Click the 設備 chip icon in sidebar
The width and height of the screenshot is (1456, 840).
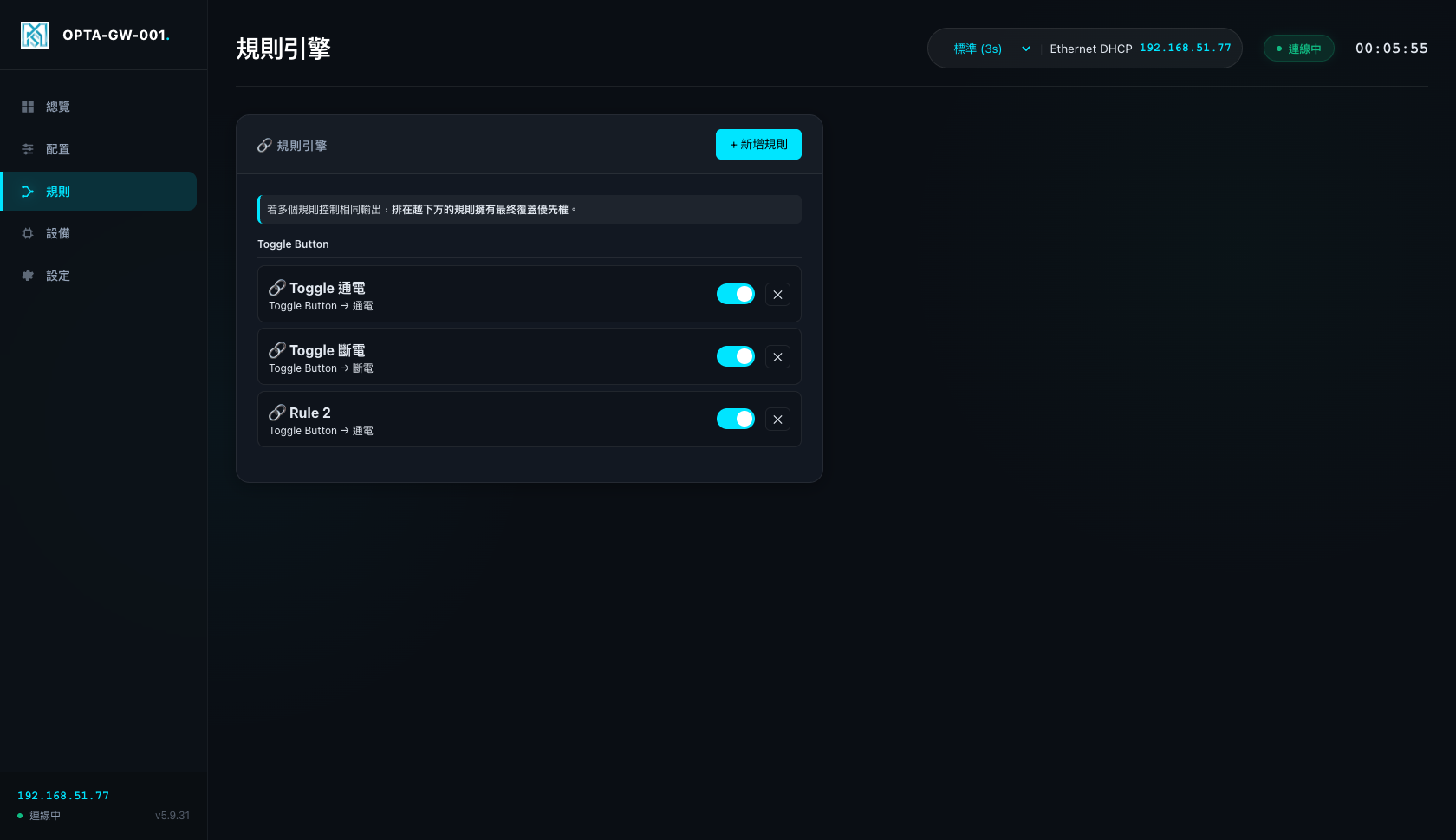click(x=28, y=233)
